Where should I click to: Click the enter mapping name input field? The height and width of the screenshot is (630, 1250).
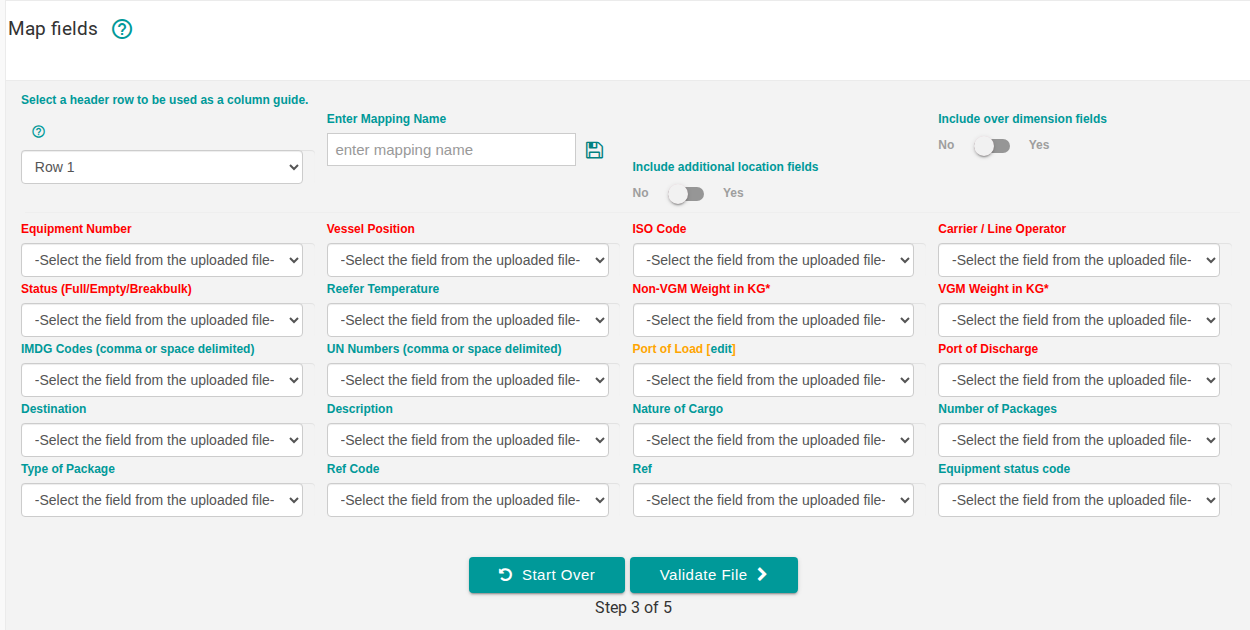[451, 150]
